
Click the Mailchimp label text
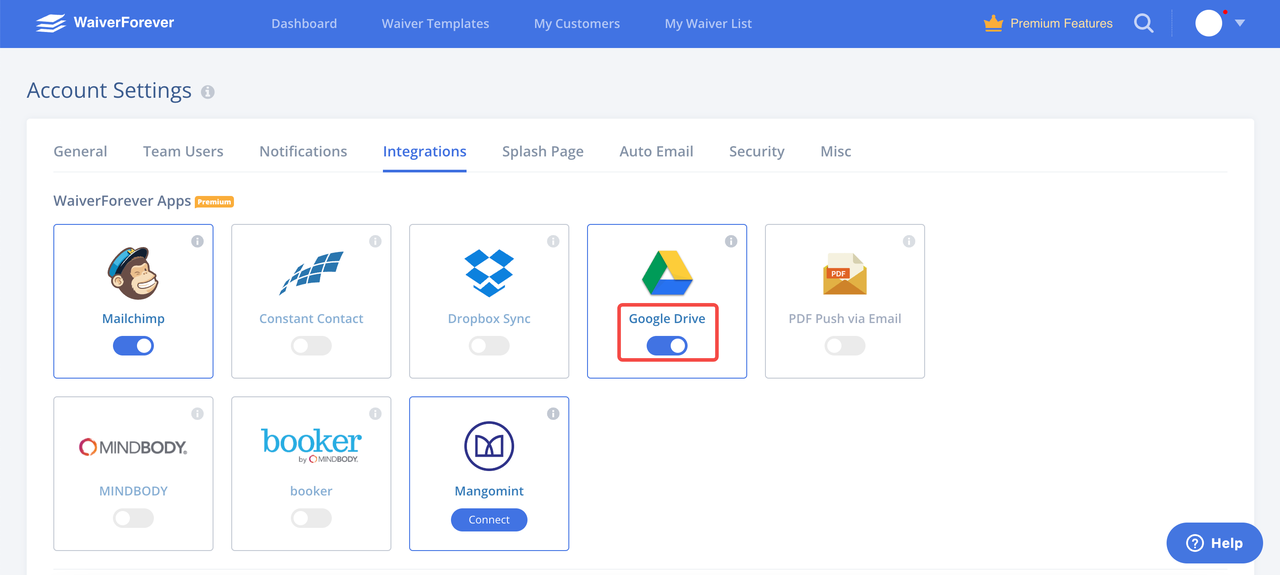click(x=133, y=319)
